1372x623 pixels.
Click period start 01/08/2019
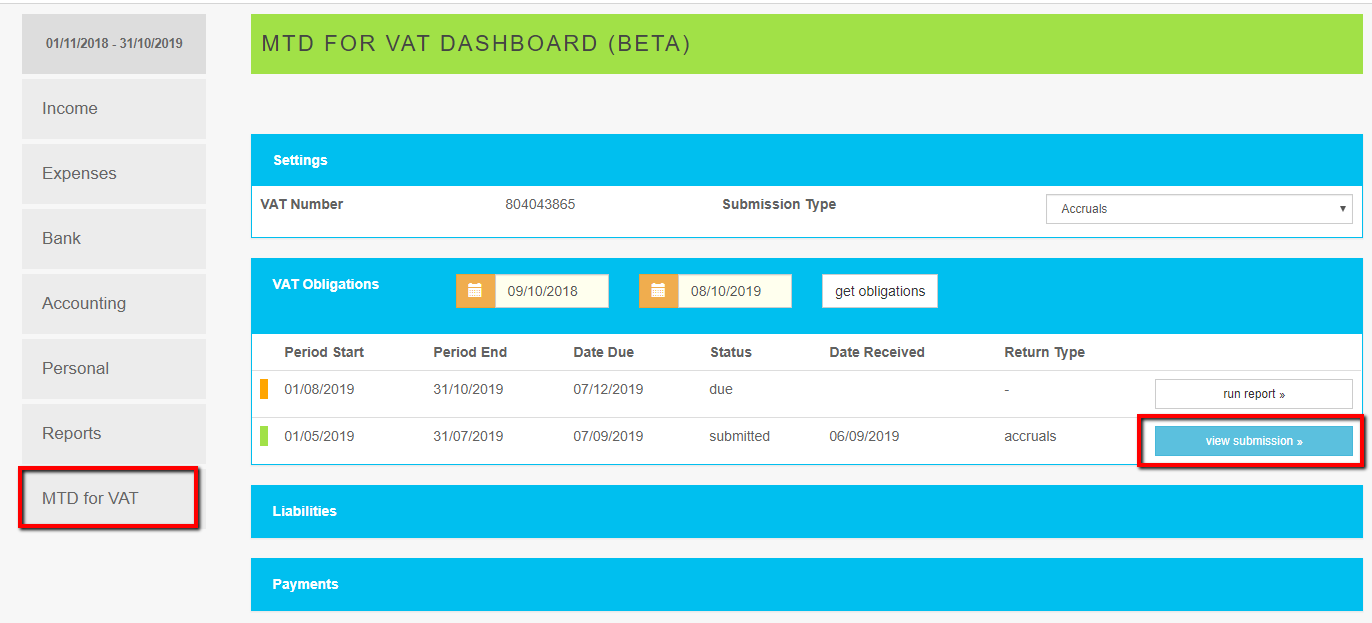319,389
